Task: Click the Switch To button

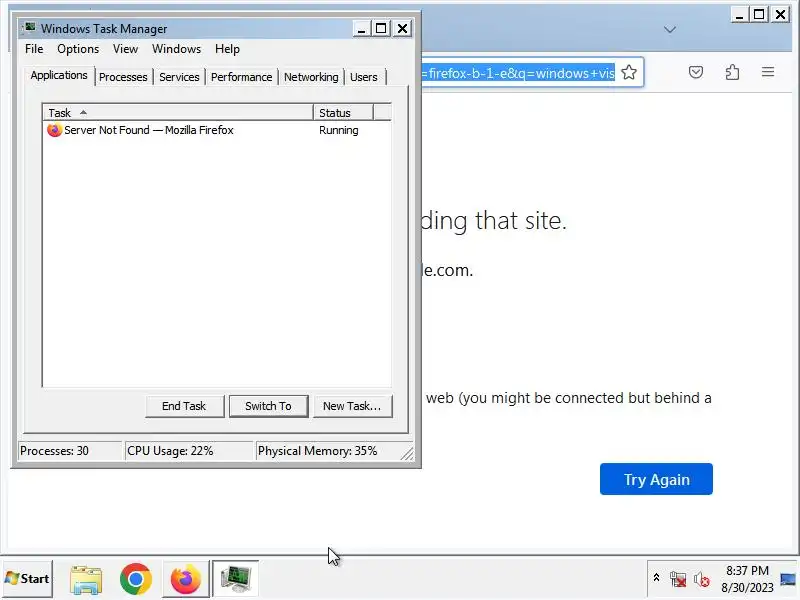Action: pos(268,406)
